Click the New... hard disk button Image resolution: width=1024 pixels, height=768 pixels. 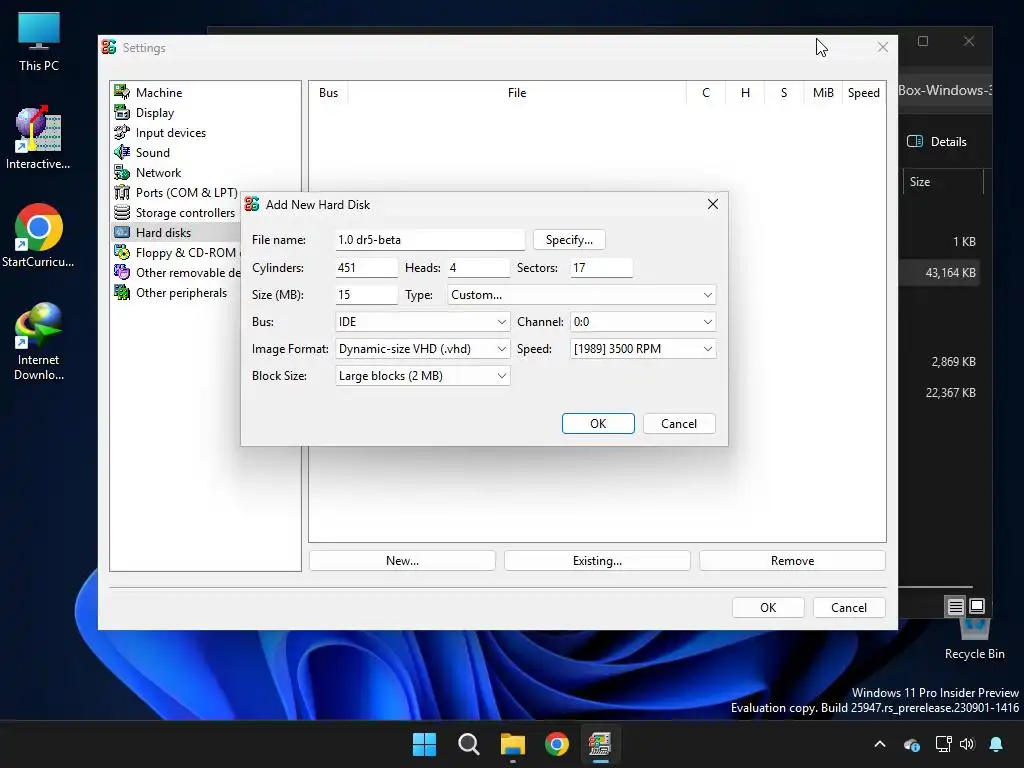402,561
